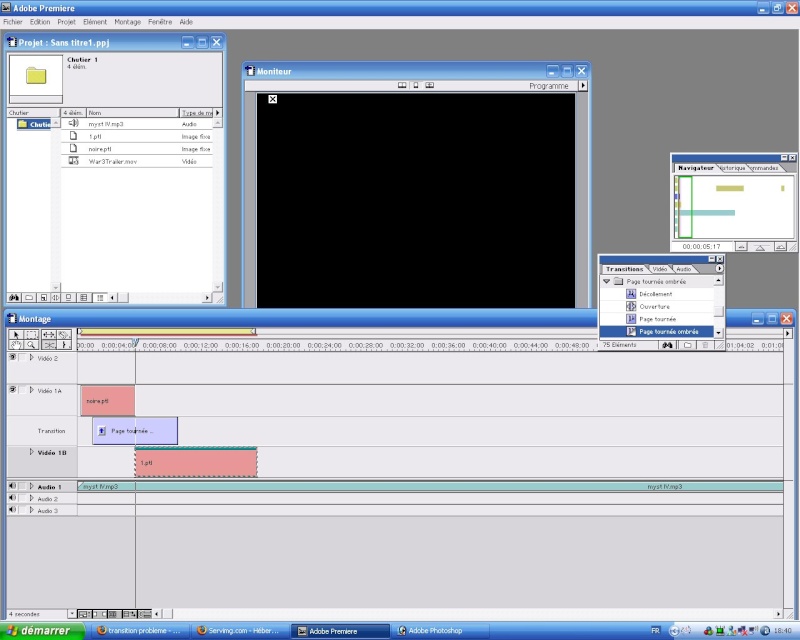Select the Hand tool in Montage
This screenshot has height=640, width=800.
[16, 345]
